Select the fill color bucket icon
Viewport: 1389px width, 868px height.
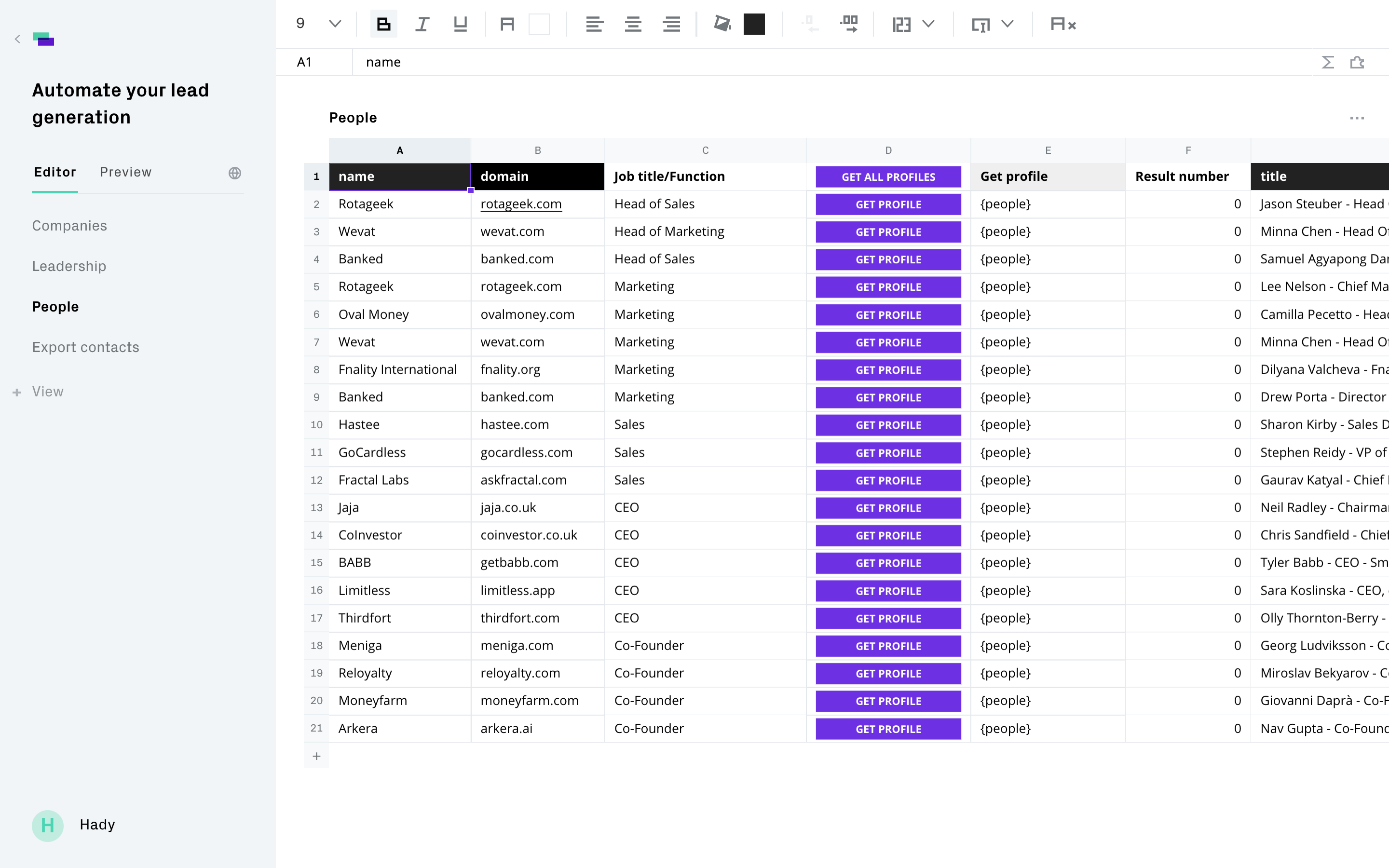pos(722,24)
